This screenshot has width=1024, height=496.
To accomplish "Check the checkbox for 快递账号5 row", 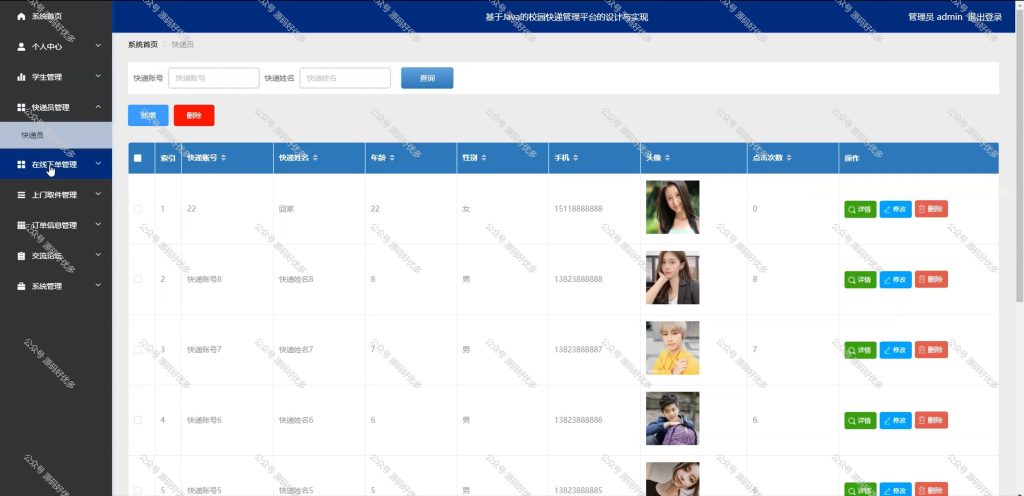I will click(137, 490).
